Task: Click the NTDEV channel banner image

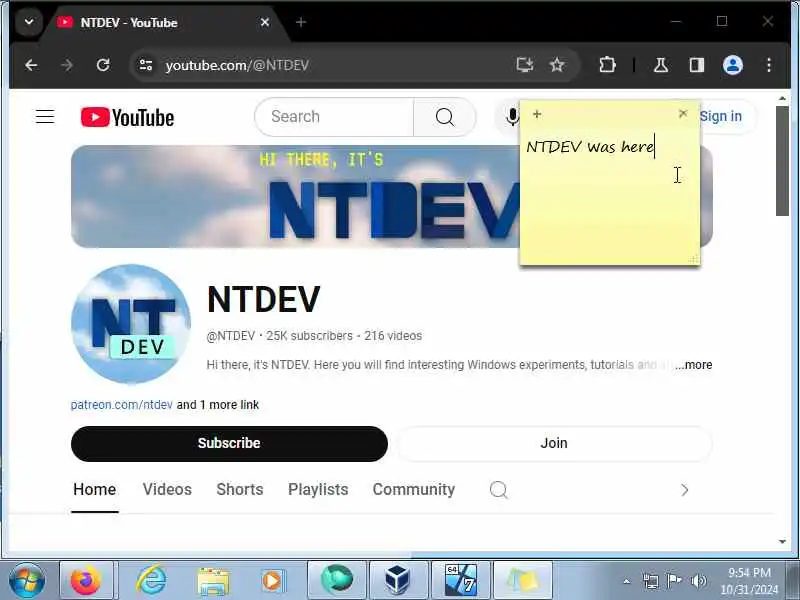Action: click(x=295, y=196)
